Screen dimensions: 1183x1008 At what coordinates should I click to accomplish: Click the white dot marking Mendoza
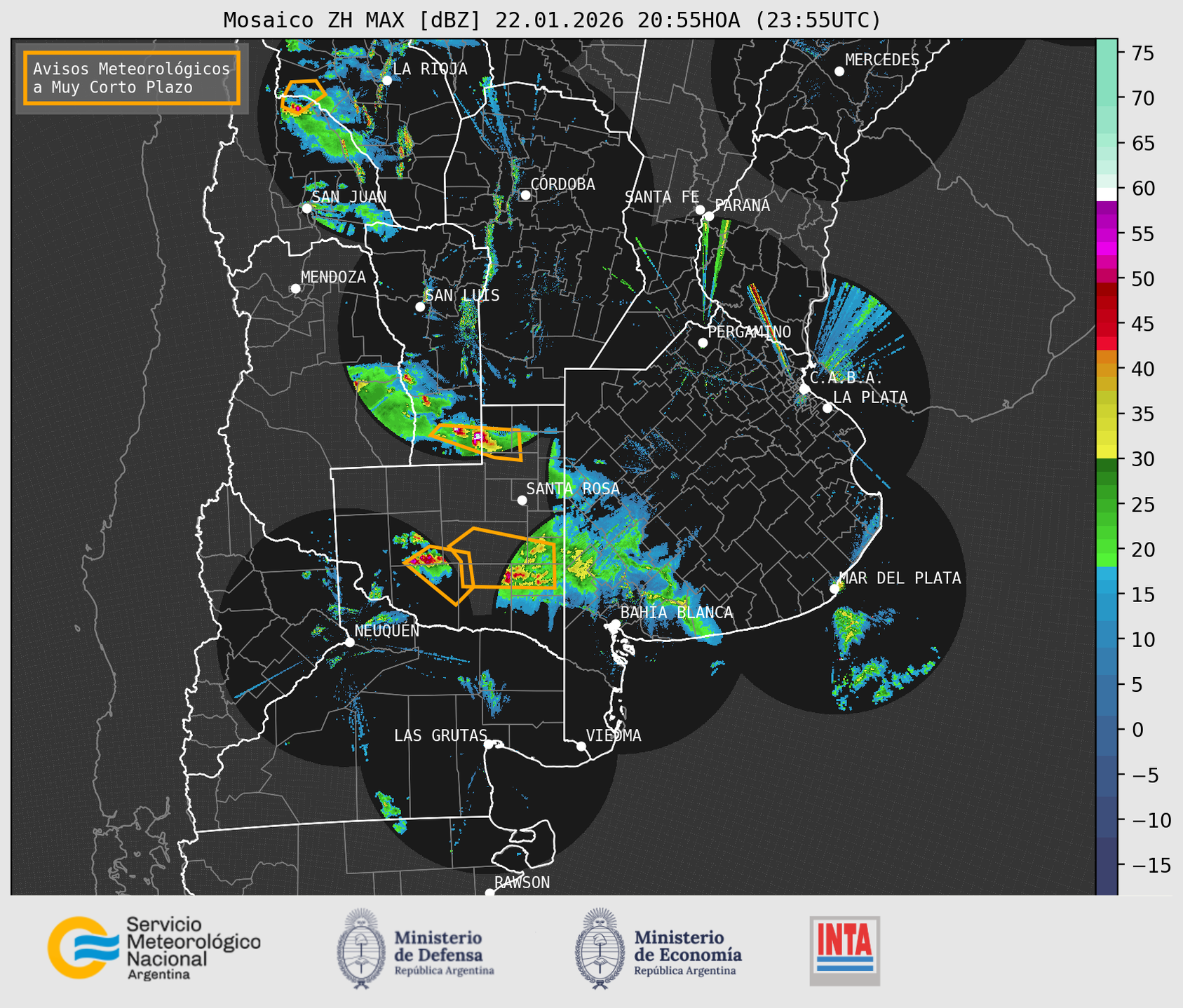pyautogui.click(x=295, y=289)
